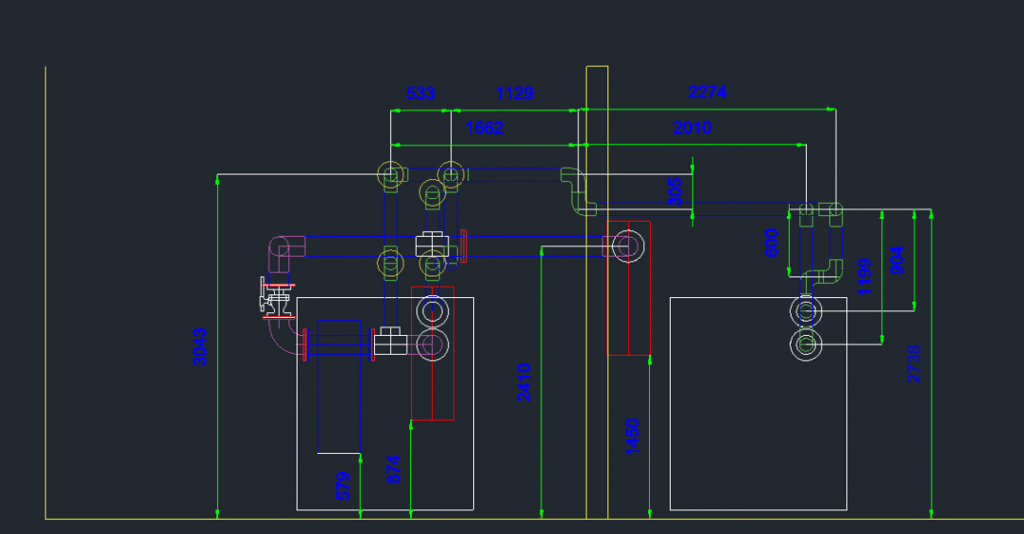Select the 2736 dimension on far right

click(912, 363)
